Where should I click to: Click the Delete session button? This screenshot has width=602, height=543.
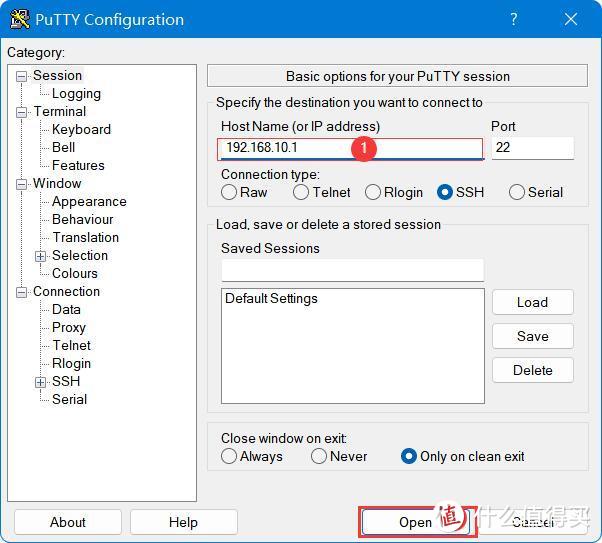pos(533,370)
